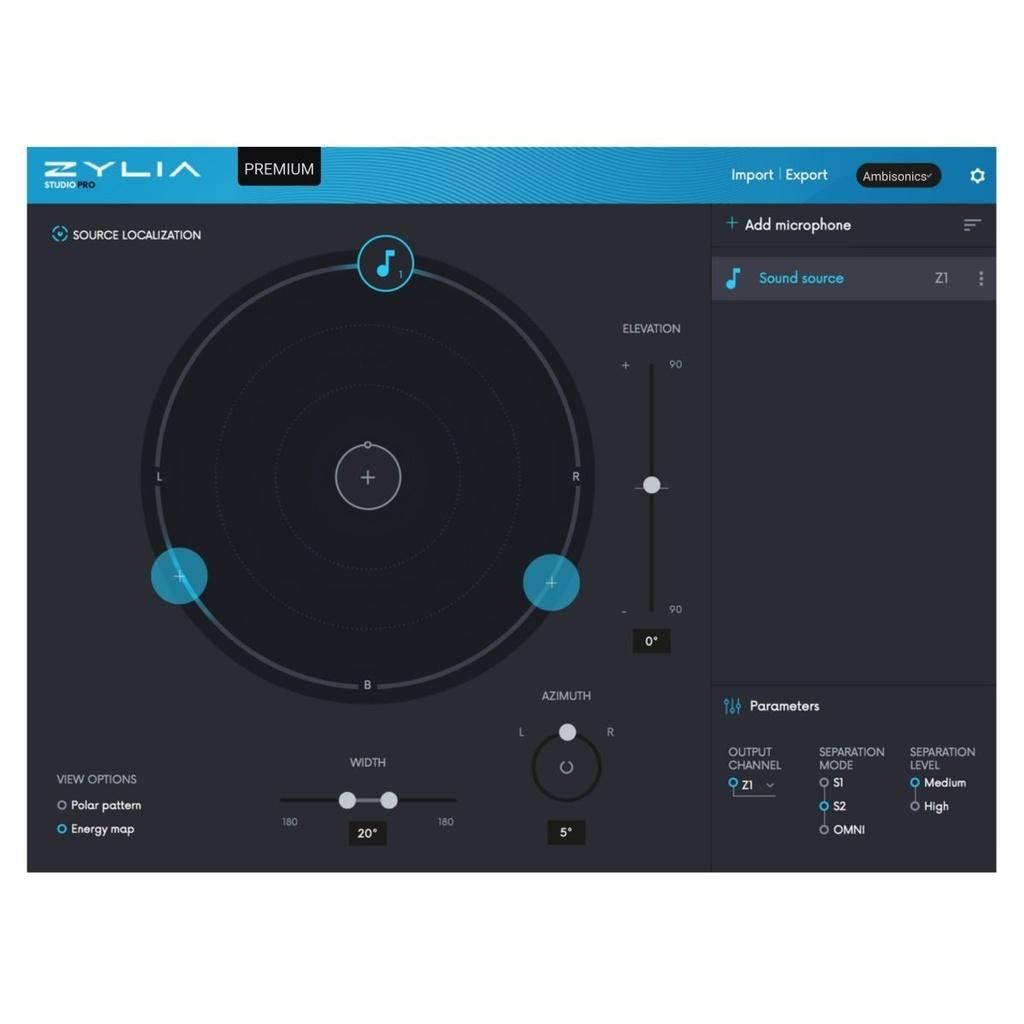Click the Elevation slider handle
1024x1024 pixels.
coord(652,485)
